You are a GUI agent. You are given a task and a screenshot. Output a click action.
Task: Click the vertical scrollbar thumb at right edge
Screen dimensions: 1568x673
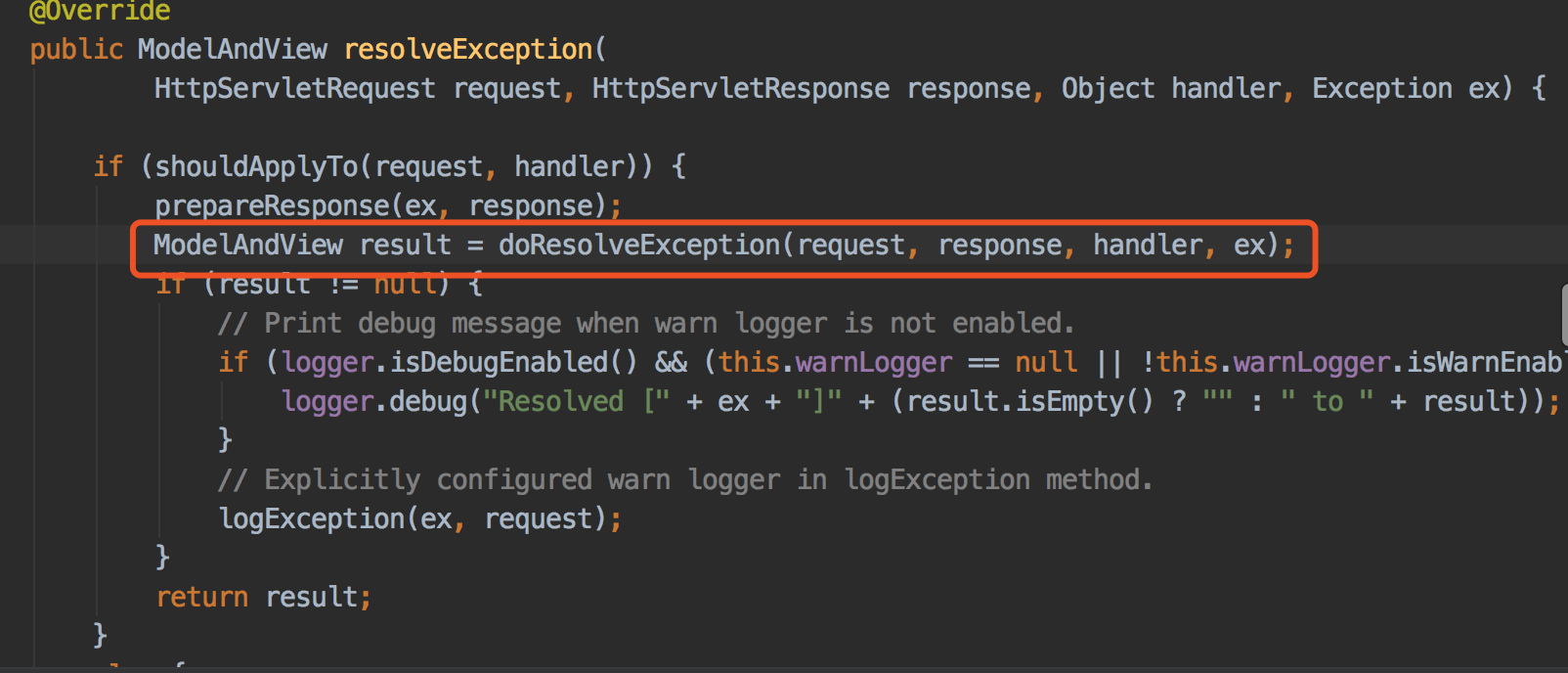click(1564, 316)
